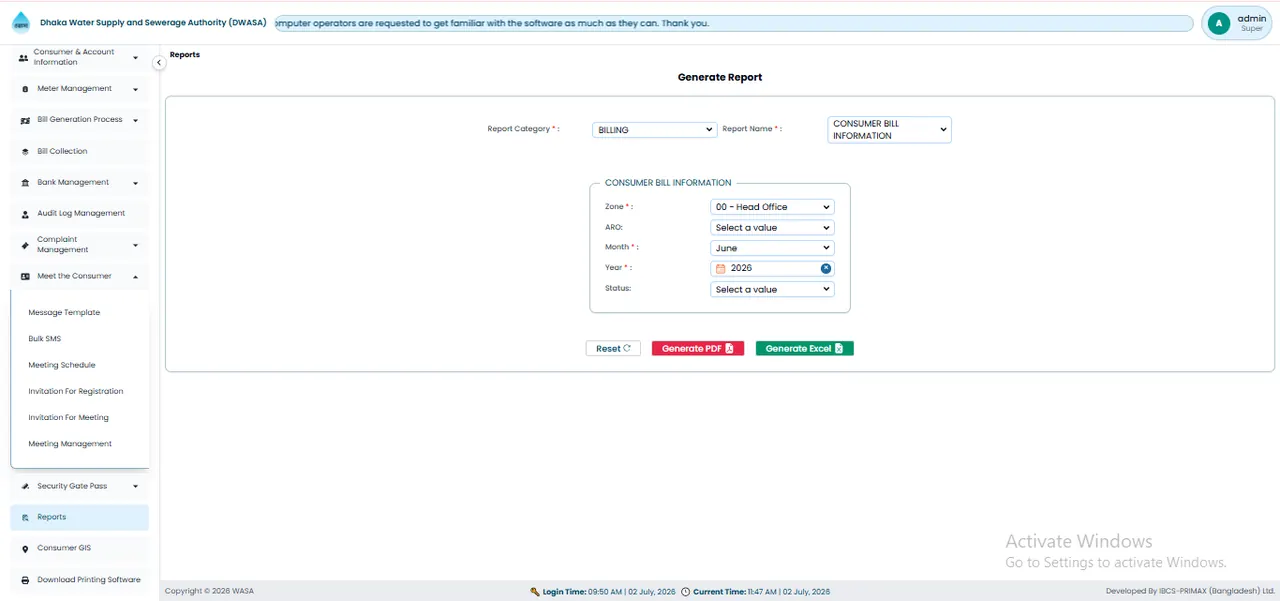Open the Report Name dropdown

(x=889, y=130)
